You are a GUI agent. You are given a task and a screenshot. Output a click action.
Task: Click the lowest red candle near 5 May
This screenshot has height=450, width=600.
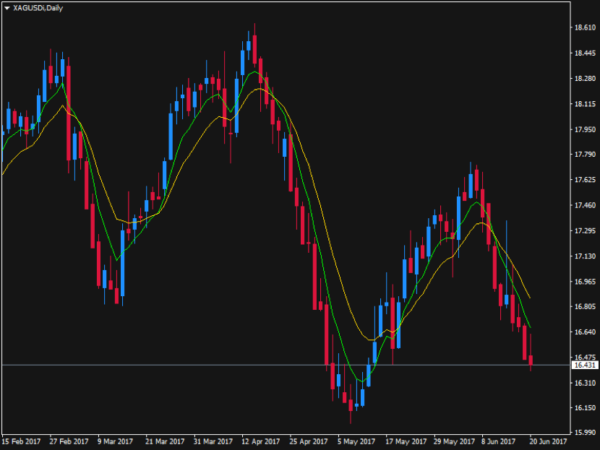[x=351, y=405]
